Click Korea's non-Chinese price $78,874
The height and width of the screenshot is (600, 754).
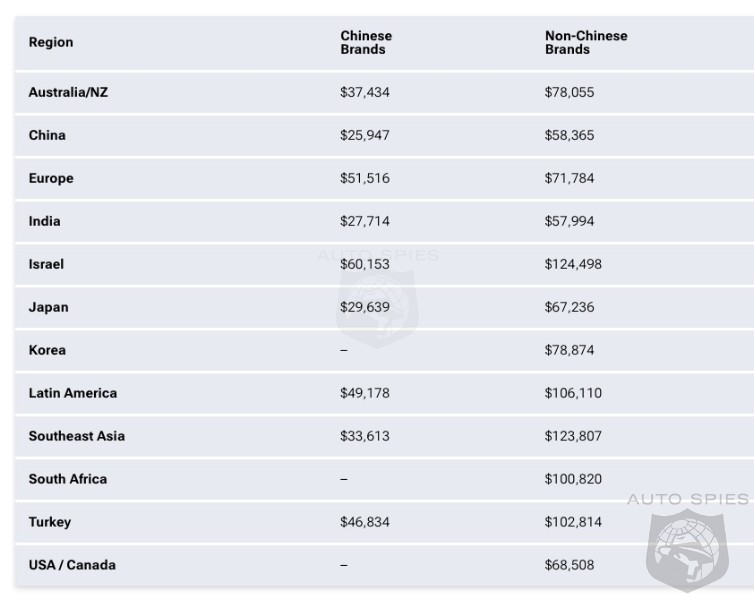tap(569, 350)
